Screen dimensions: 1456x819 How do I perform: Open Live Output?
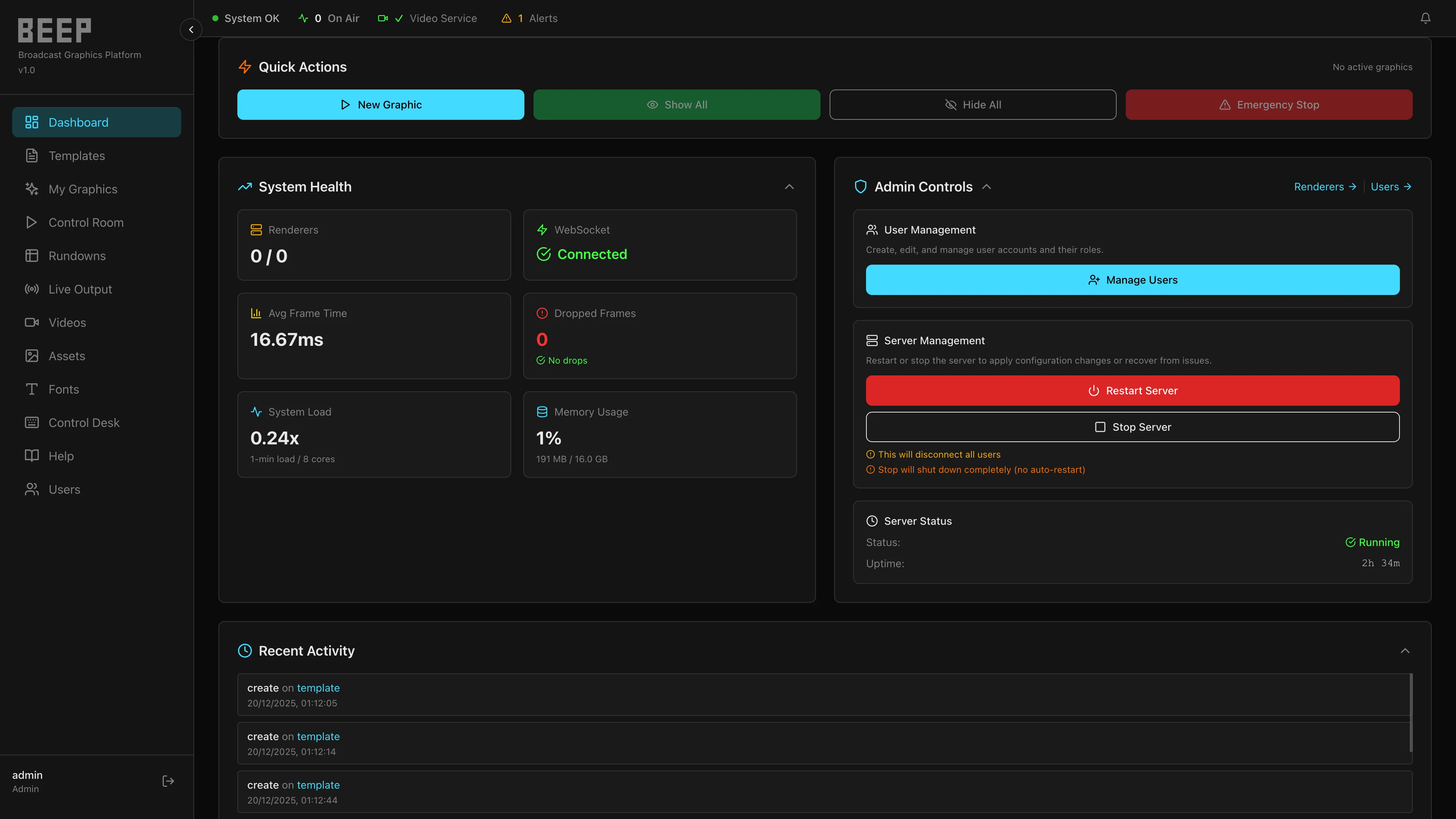pyautogui.click(x=97, y=289)
